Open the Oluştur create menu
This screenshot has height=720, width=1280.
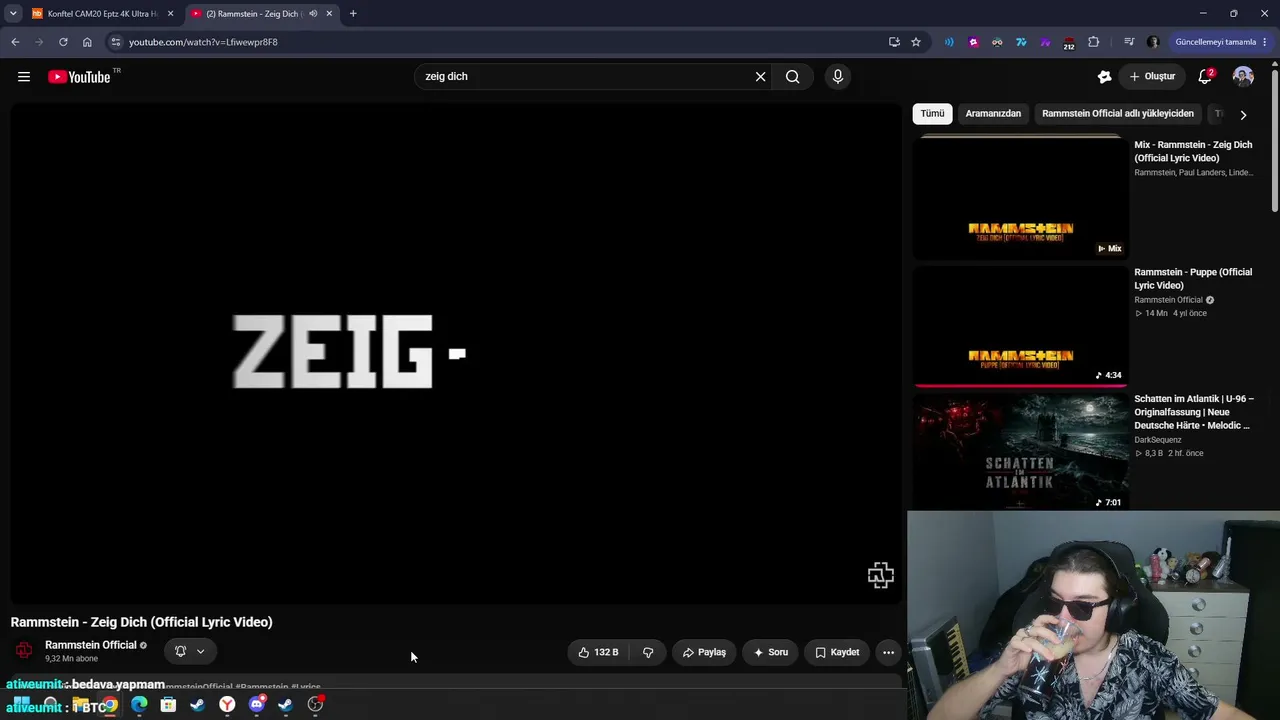tap(1153, 77)
